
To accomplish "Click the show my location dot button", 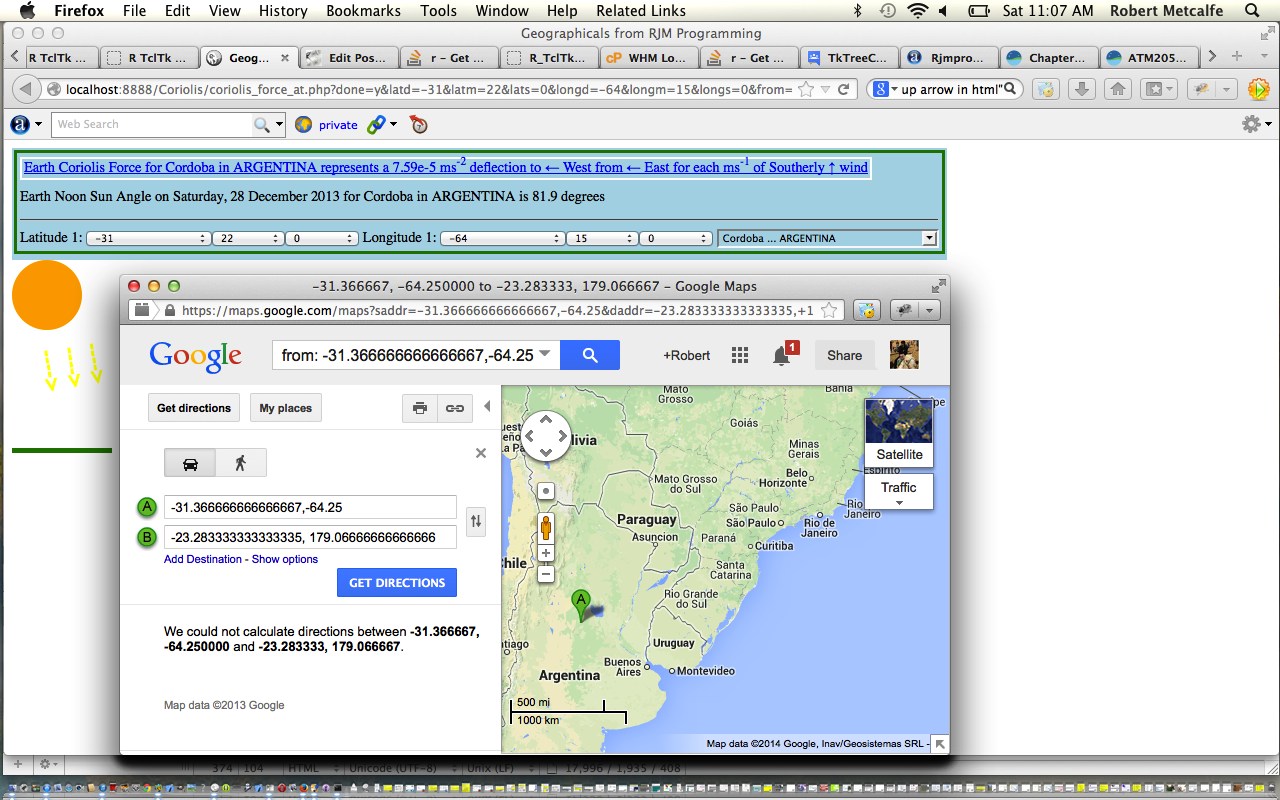I will pyautogui.click(x=546, y=491).
